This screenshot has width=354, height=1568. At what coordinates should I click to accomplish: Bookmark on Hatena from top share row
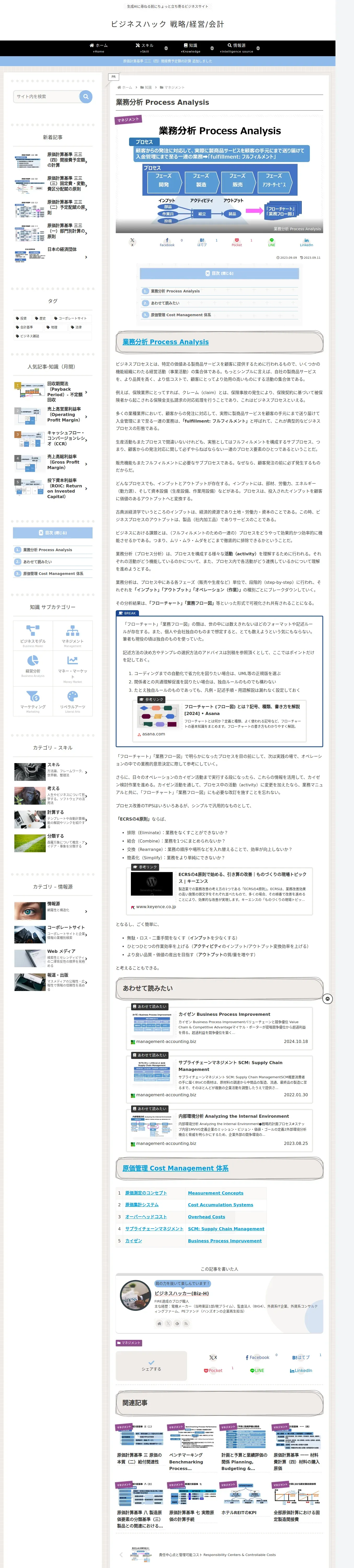pos(202,242)
